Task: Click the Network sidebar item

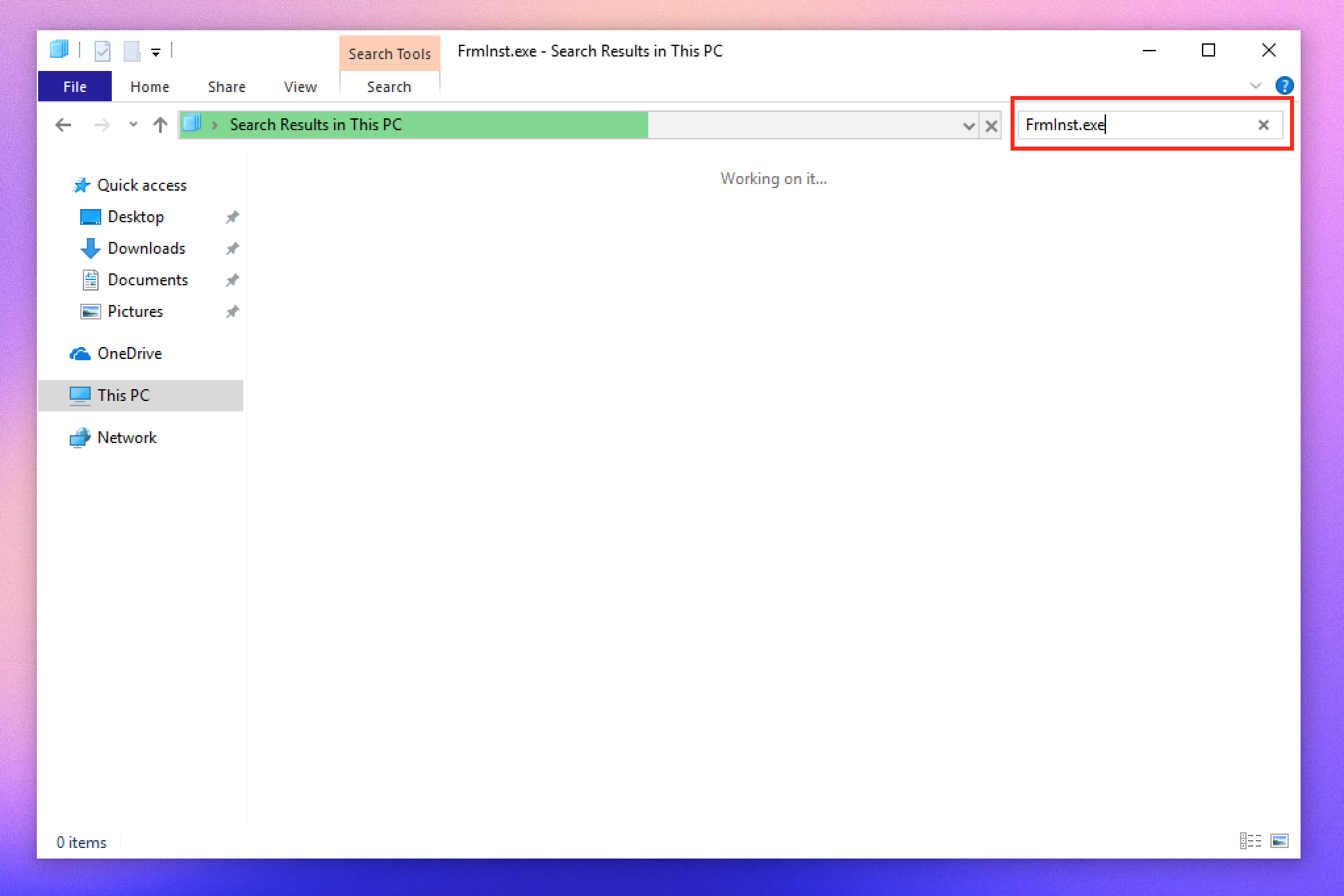Action: (127, 437)
